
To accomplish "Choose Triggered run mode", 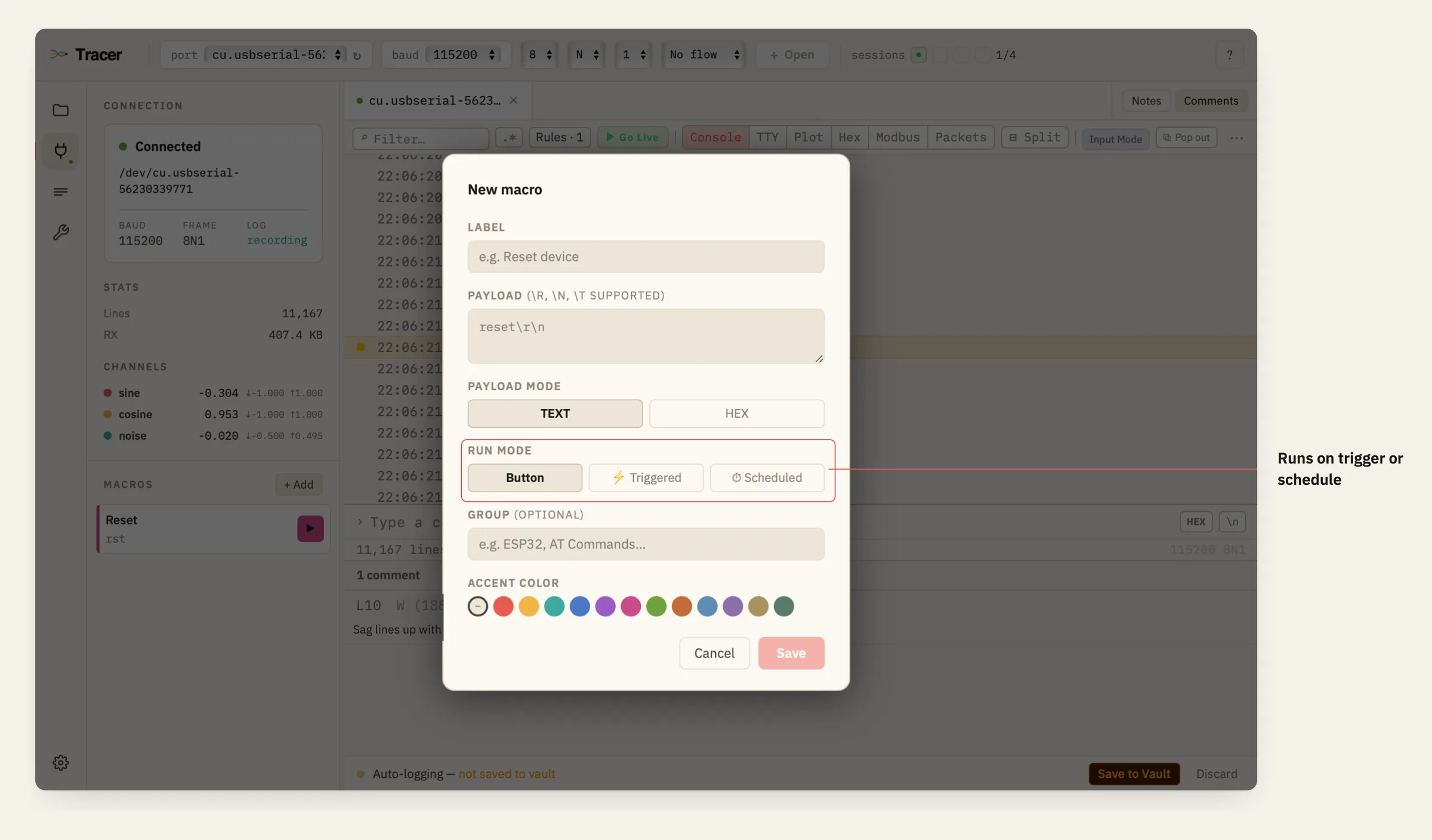I will click(646, 477).
